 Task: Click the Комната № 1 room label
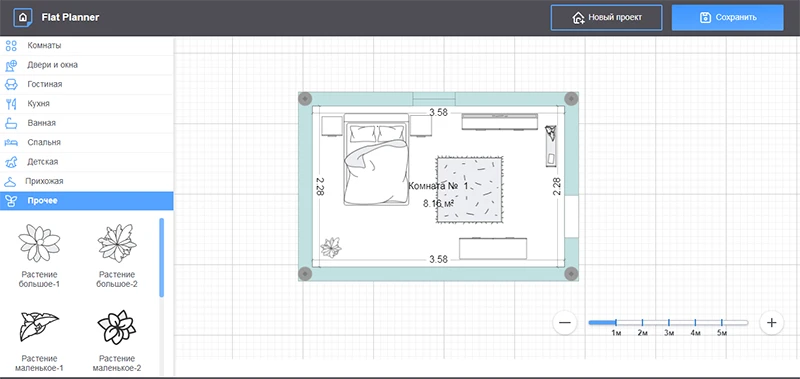pyautogui.click(x=438, y=187)
